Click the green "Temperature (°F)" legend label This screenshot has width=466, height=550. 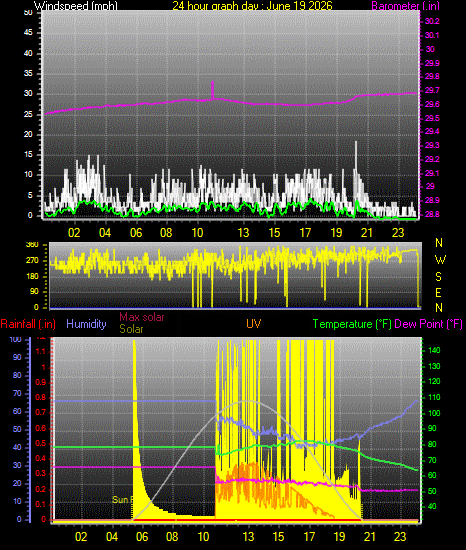pyautogui.click(x=352, y=324)
